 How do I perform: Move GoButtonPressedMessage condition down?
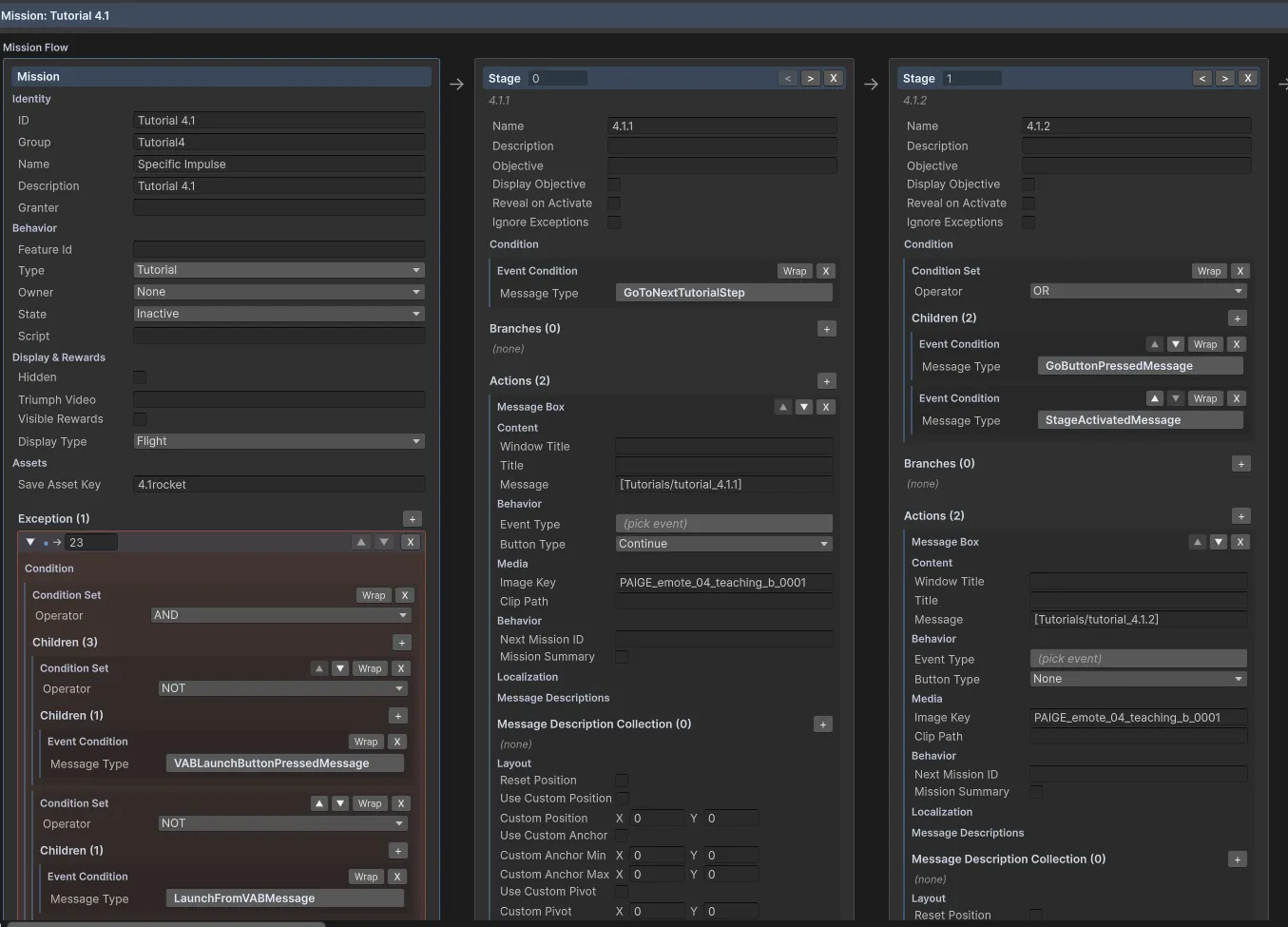pyautogui.click(x=1176, y=344)
